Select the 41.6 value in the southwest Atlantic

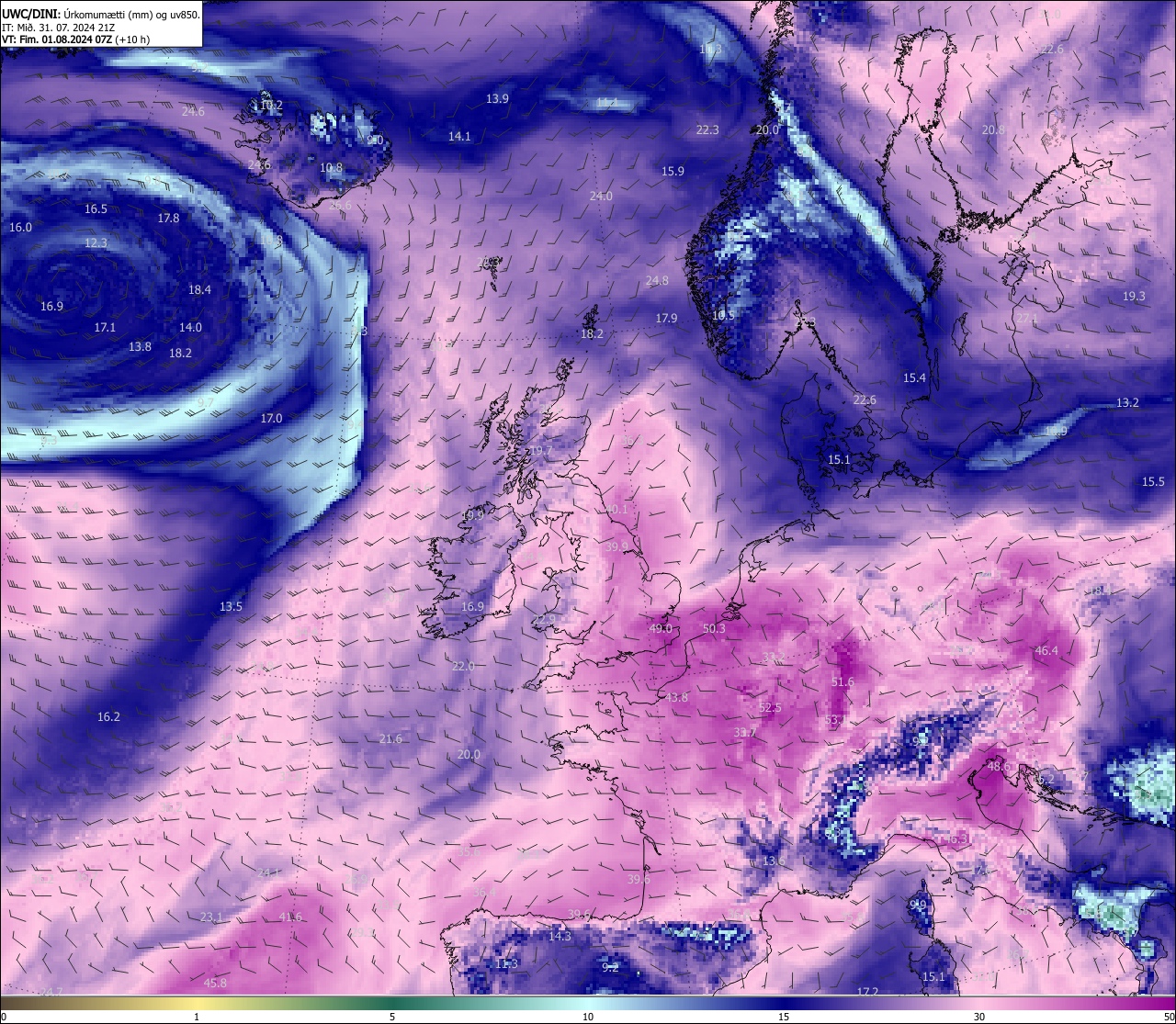coord(290,917)
